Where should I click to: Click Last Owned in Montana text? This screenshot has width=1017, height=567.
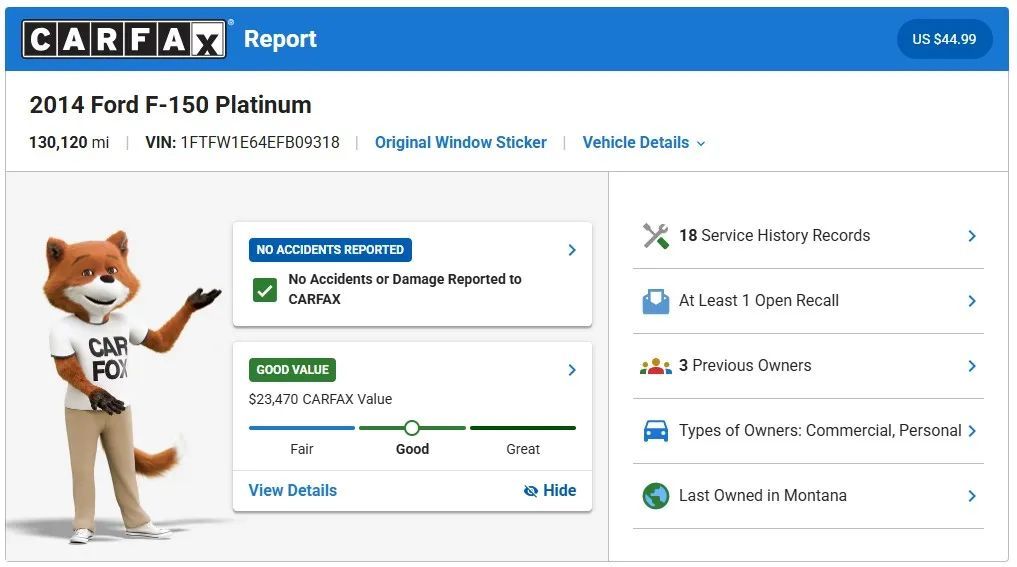tap(763, 496)
